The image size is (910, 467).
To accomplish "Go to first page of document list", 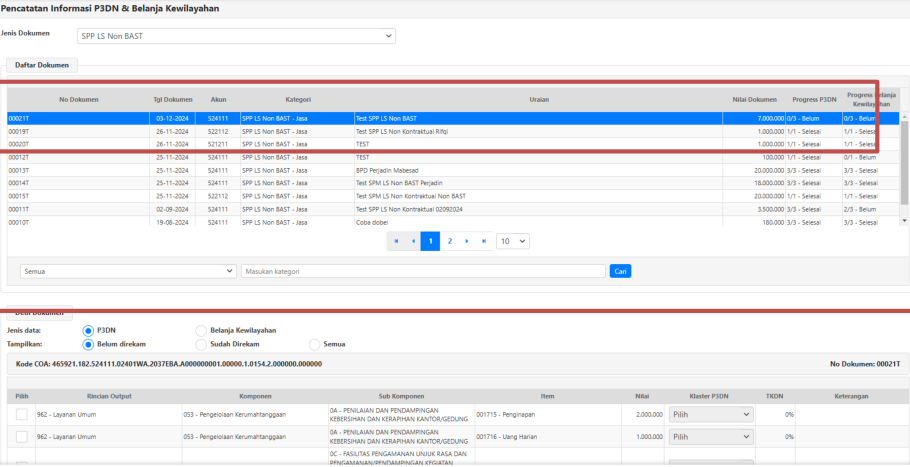I will coord(397,241).
